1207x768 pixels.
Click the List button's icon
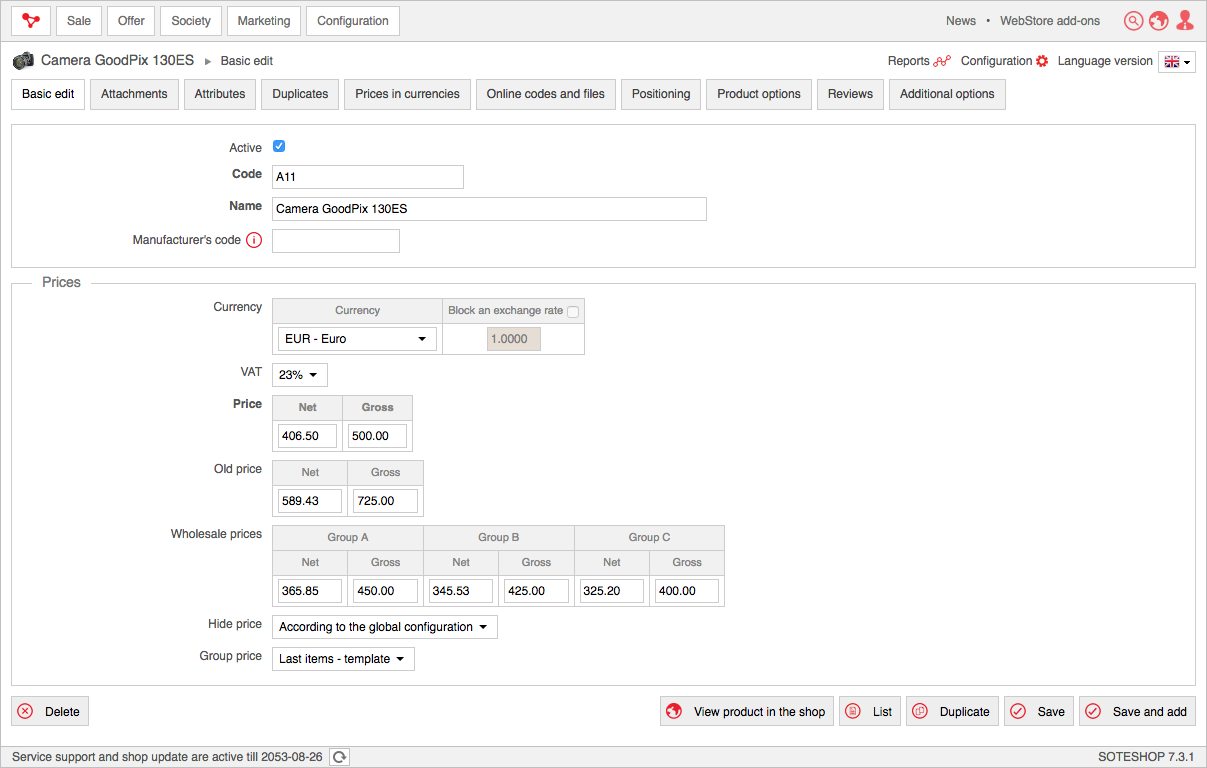853,712
